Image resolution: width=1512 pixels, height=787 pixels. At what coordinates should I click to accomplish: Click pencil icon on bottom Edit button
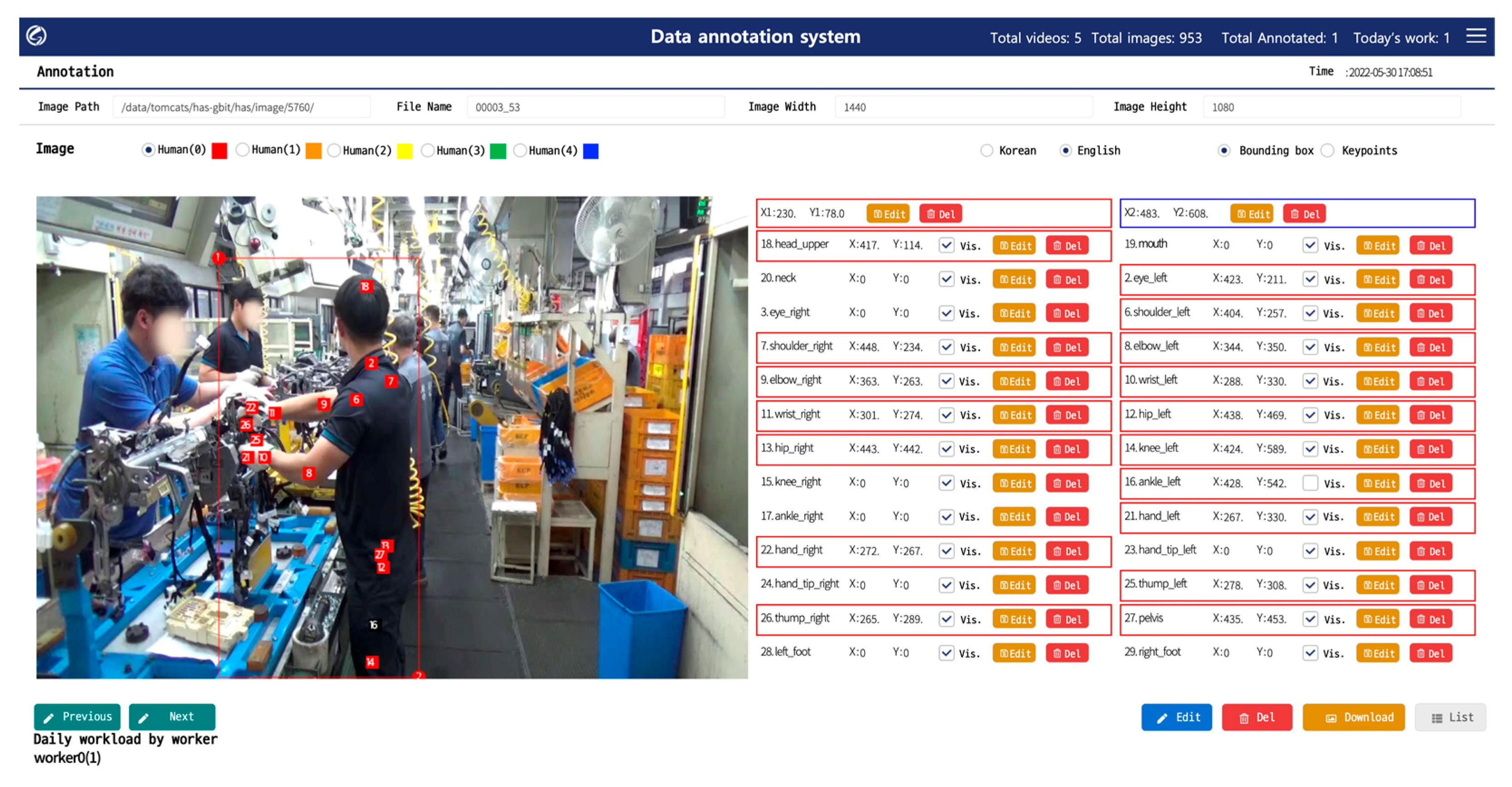1162,718
